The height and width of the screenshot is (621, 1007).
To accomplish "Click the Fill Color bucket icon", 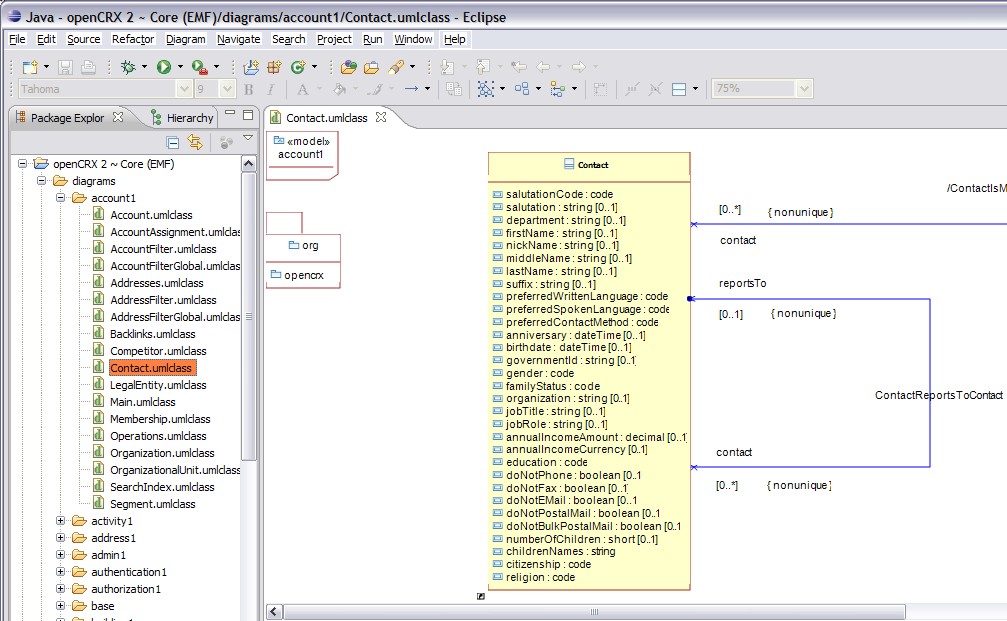I will pos(339,89).
